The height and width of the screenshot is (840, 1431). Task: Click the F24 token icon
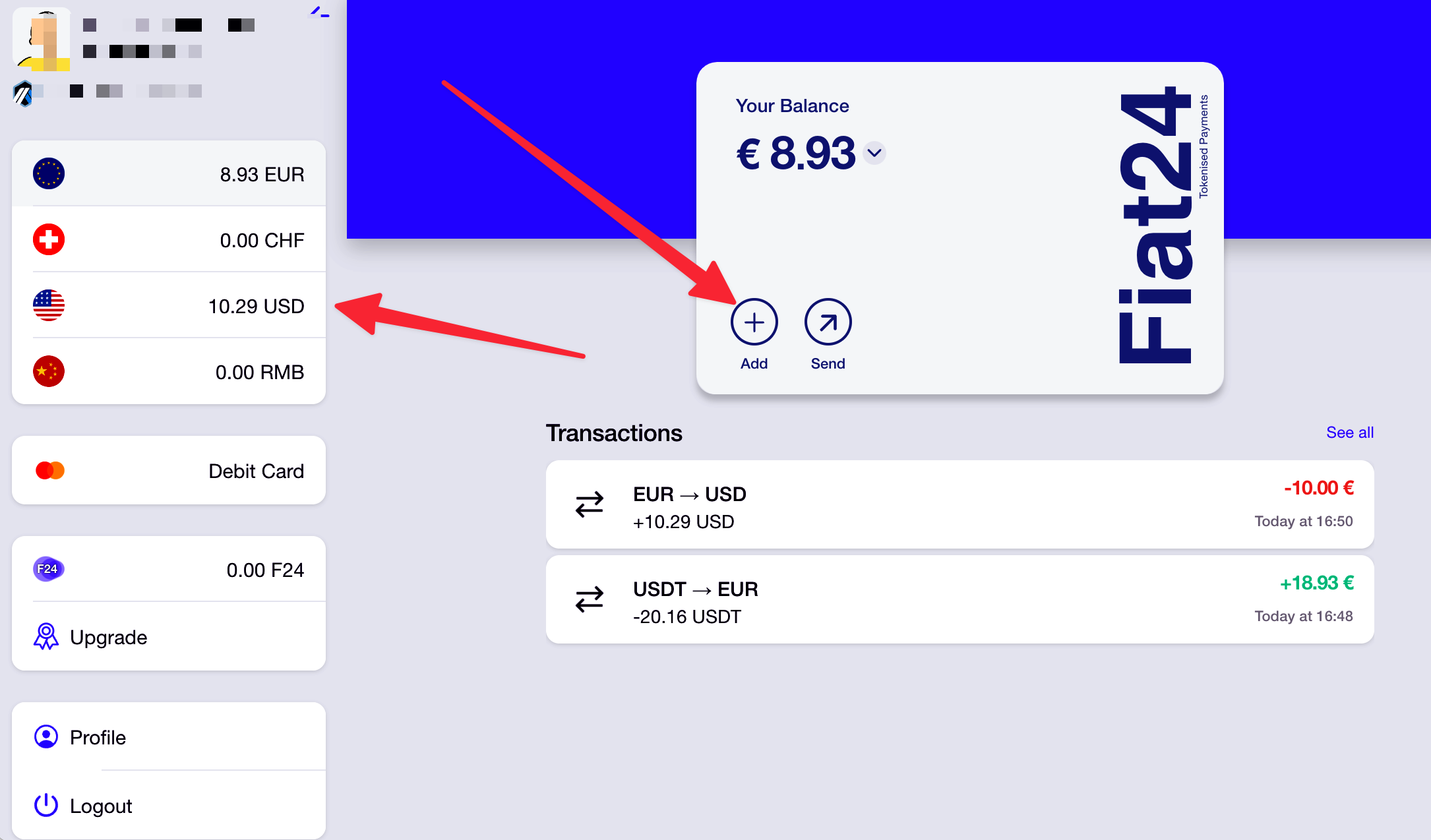point(48,569)
